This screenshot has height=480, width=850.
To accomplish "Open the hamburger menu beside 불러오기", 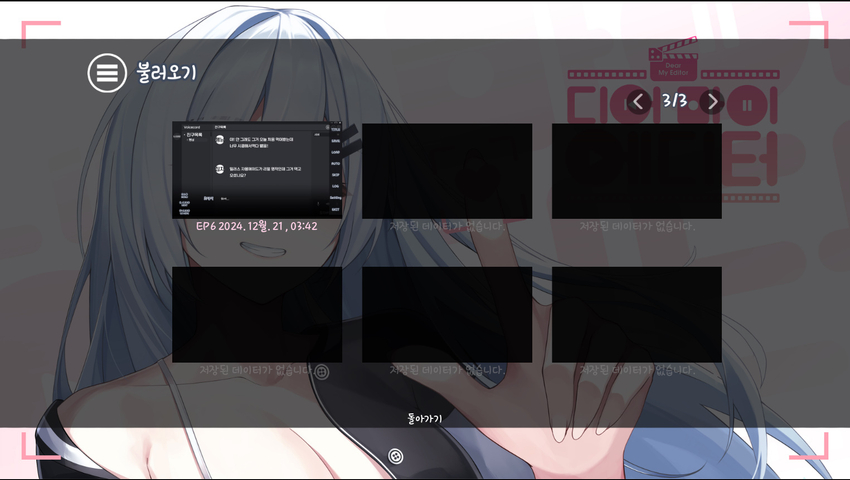I will (x=105, y=73).
